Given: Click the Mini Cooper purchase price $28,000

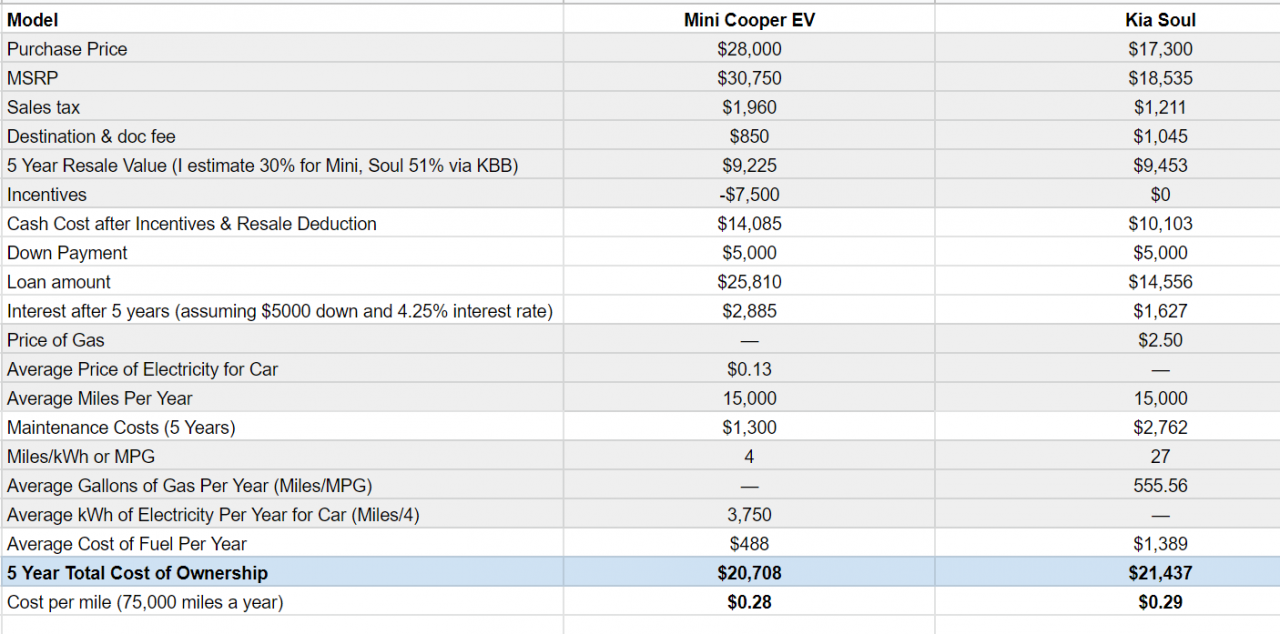Looking at the screenshot, I should [749, 49].
